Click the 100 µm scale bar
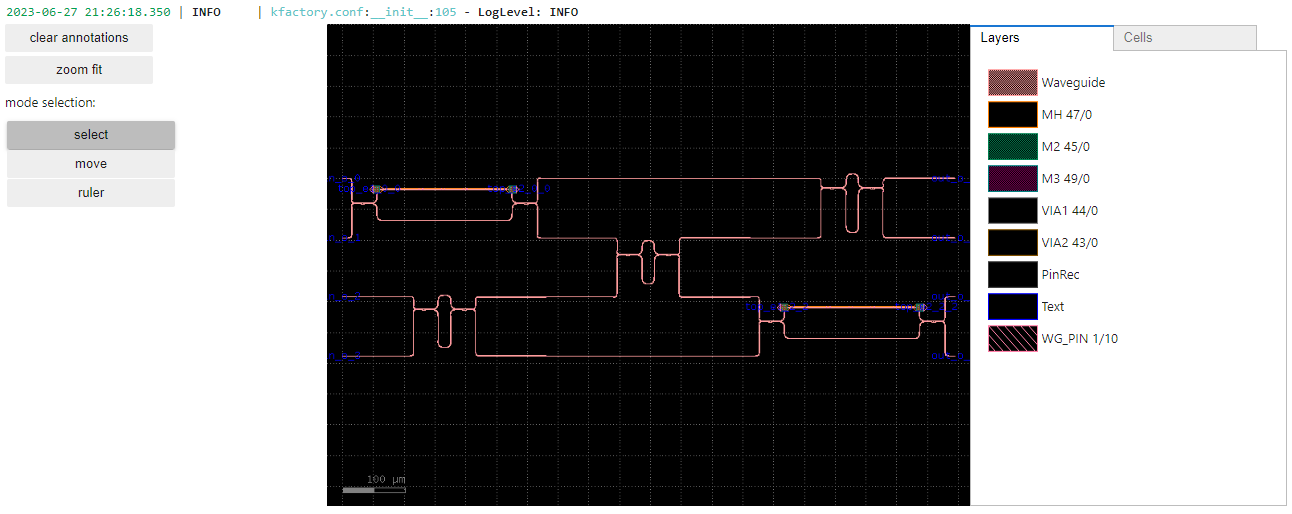Image resolution: width=1292 pixels, height=514 pixels. (374, 489)
